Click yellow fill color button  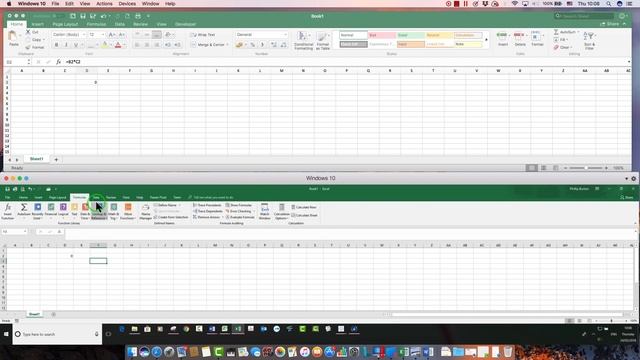(105, 45)
